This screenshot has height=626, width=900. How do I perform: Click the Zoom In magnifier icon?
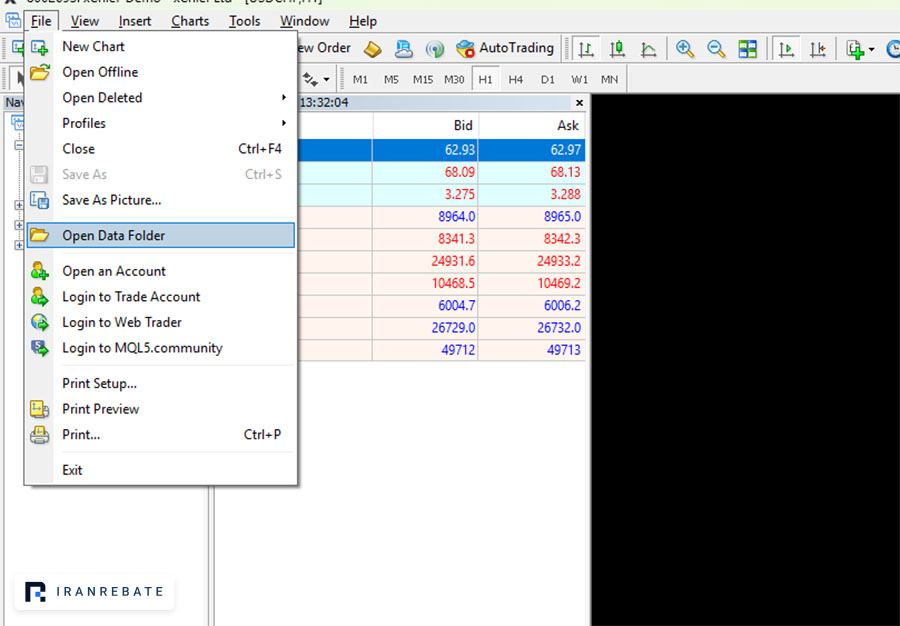tap(685, 49)
